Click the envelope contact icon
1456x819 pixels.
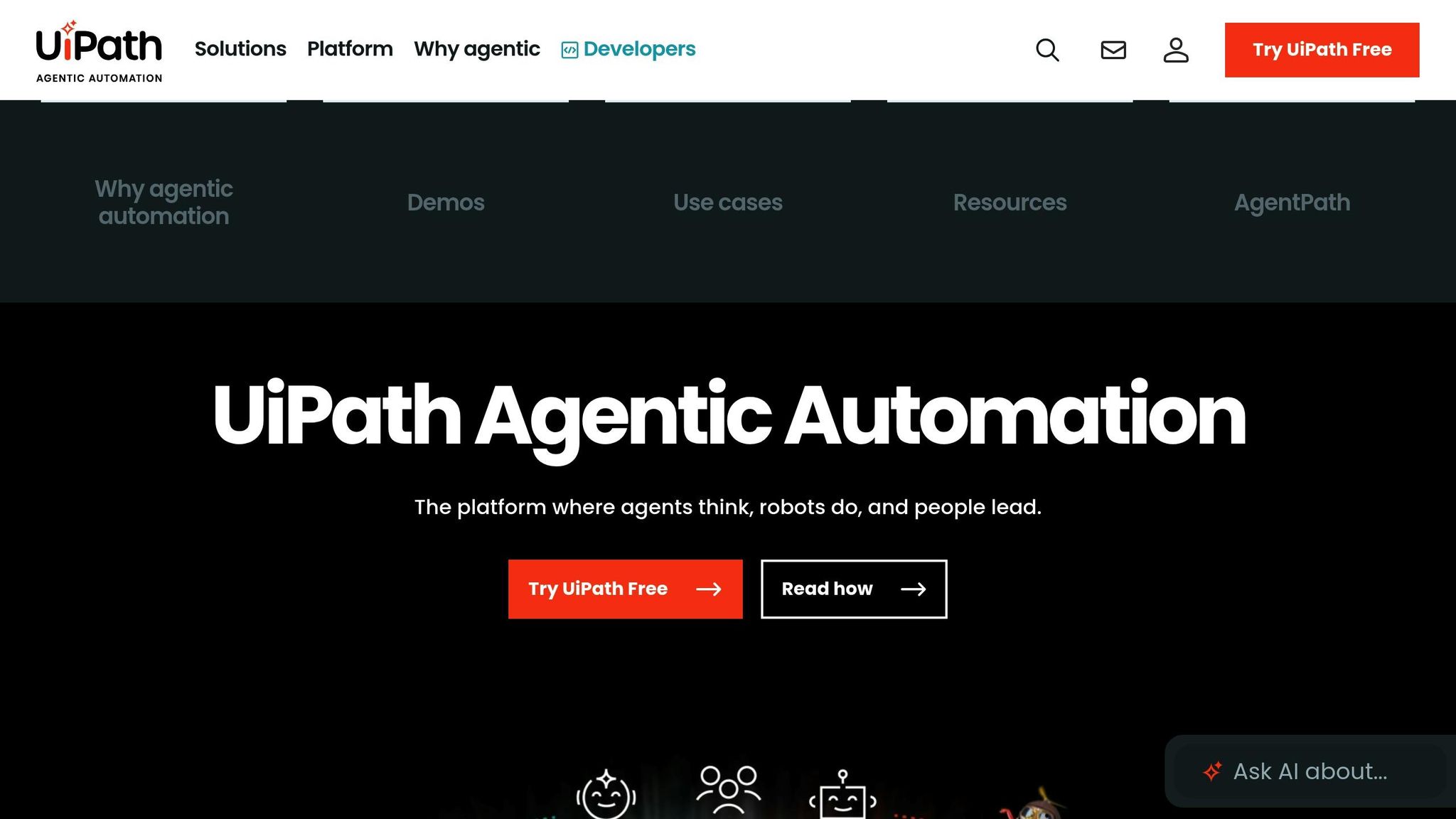point(1112,50)
